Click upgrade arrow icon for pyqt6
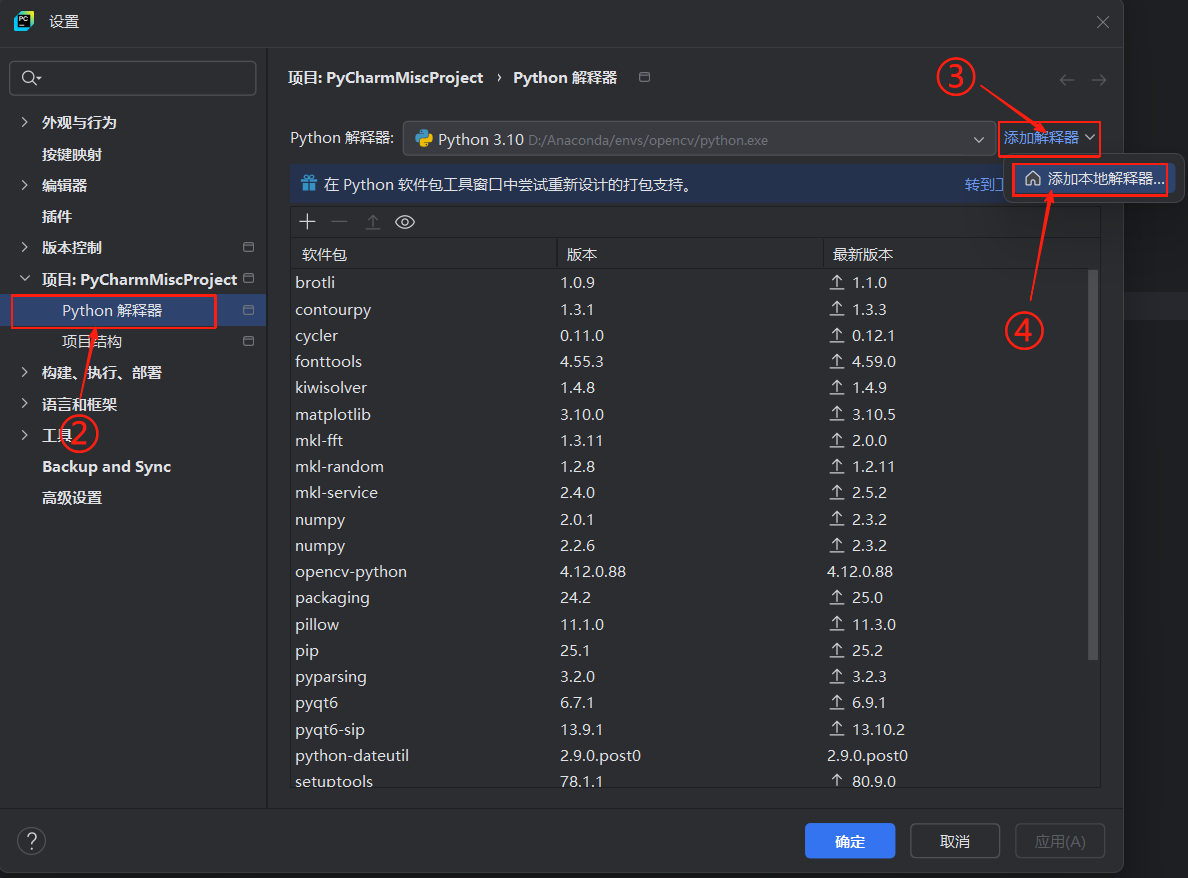 (x=836, y=702)
